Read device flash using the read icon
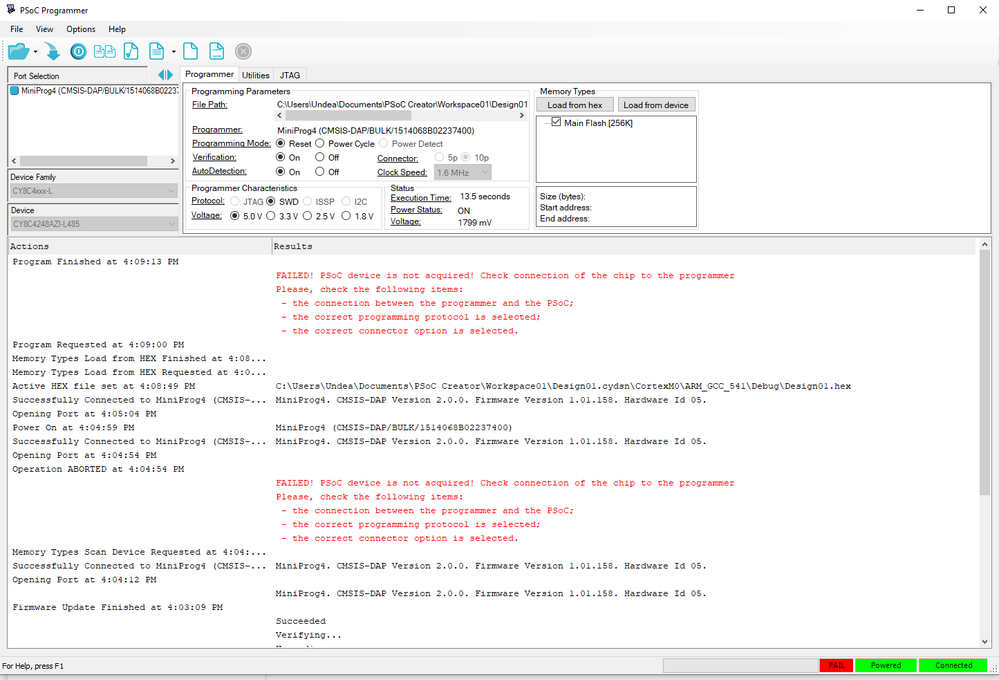The width and height of the screenshot is (999, 680). 157,50
